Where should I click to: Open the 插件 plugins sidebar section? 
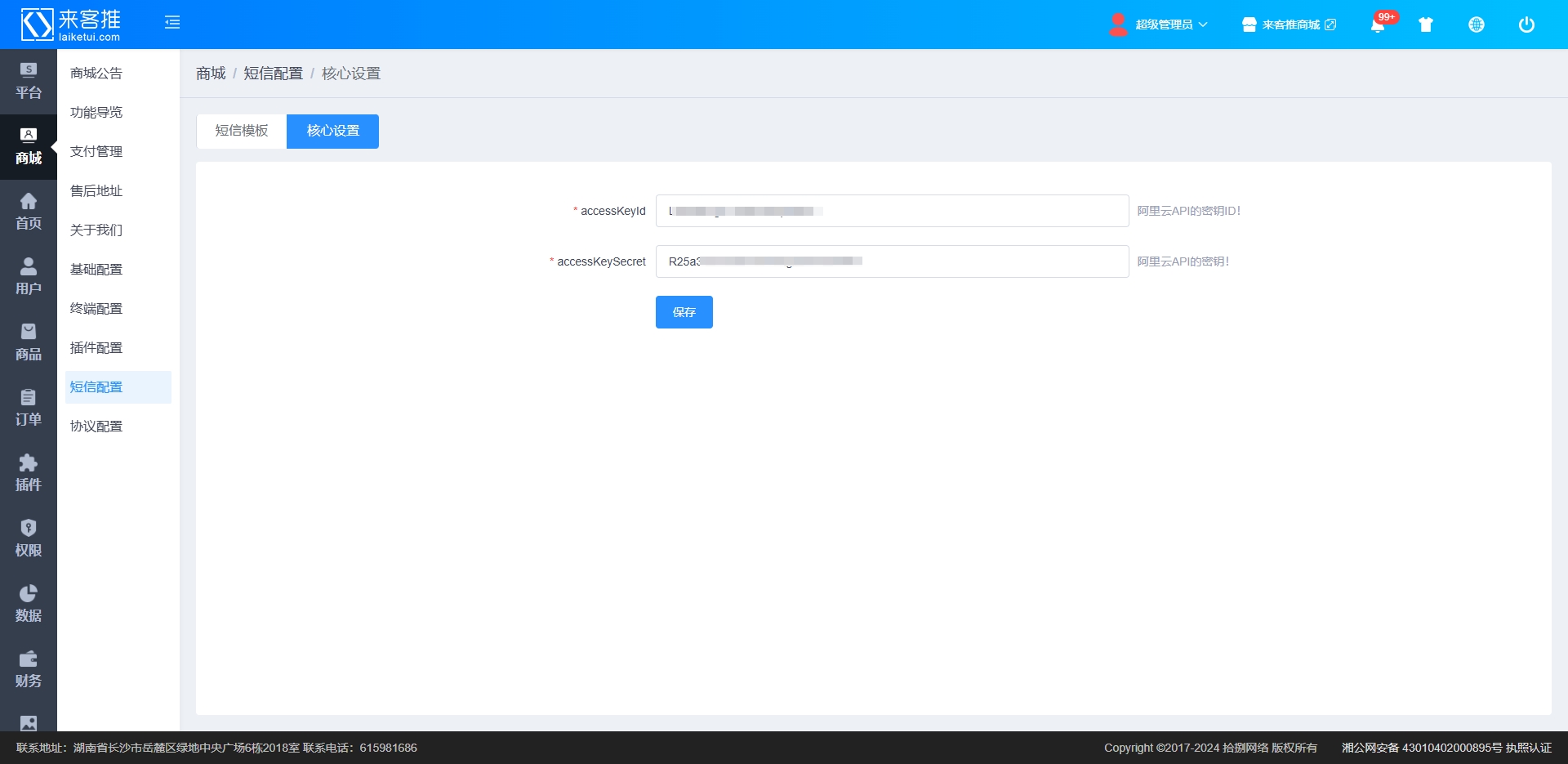(x=29, y=473)
